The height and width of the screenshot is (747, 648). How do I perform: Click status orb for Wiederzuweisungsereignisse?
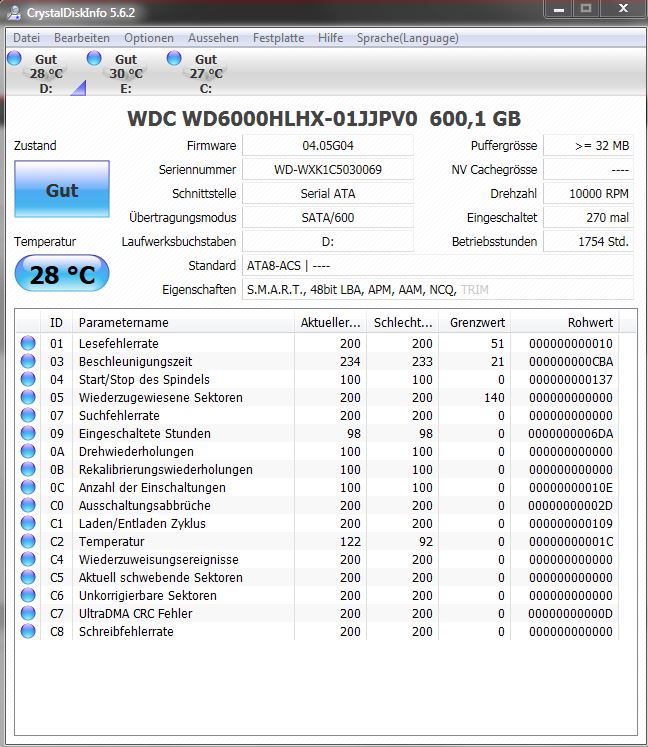28,559
